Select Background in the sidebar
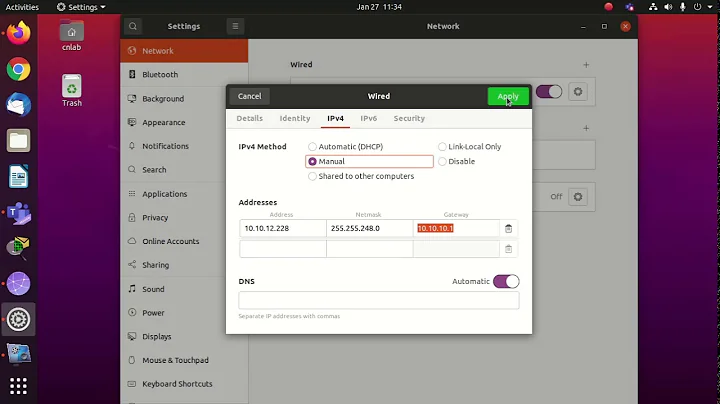The width and height of the screenshot is (720, 404). pyautogui.click(x=184, y=99)
